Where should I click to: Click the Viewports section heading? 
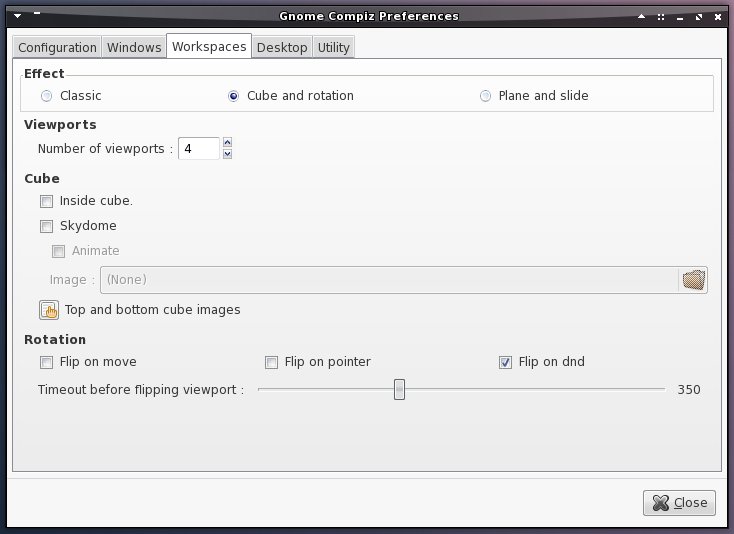pos(60,124)
